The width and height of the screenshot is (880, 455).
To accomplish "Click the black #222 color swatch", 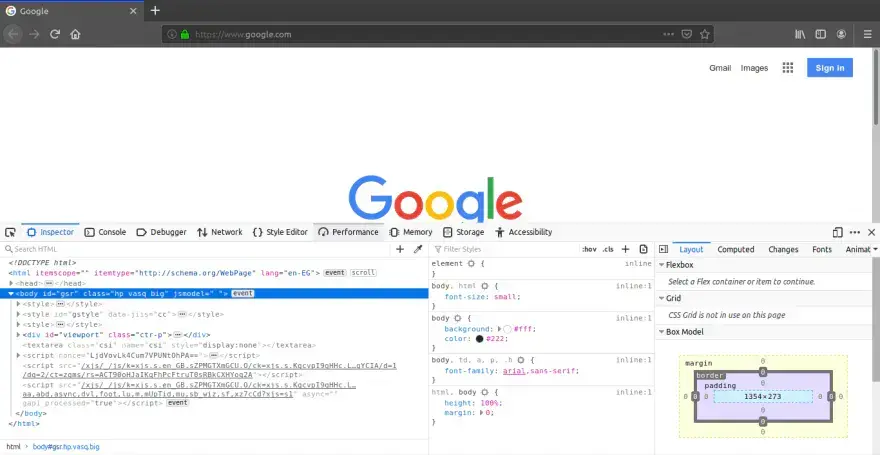I will 479,339.
